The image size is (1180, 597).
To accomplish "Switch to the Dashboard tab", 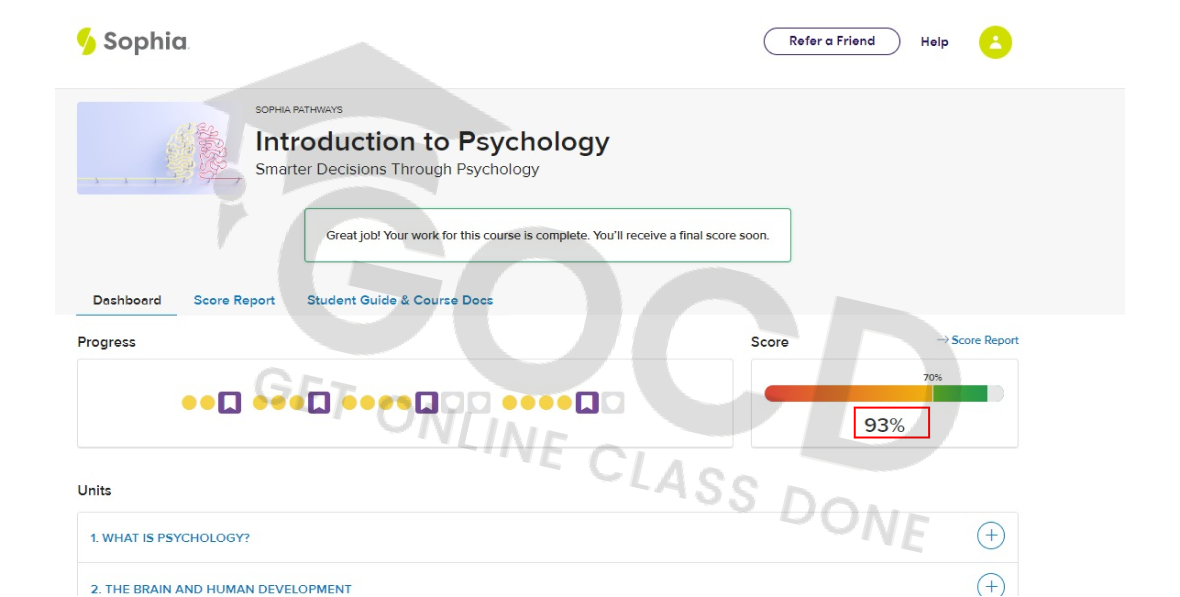I will [127, 300].
